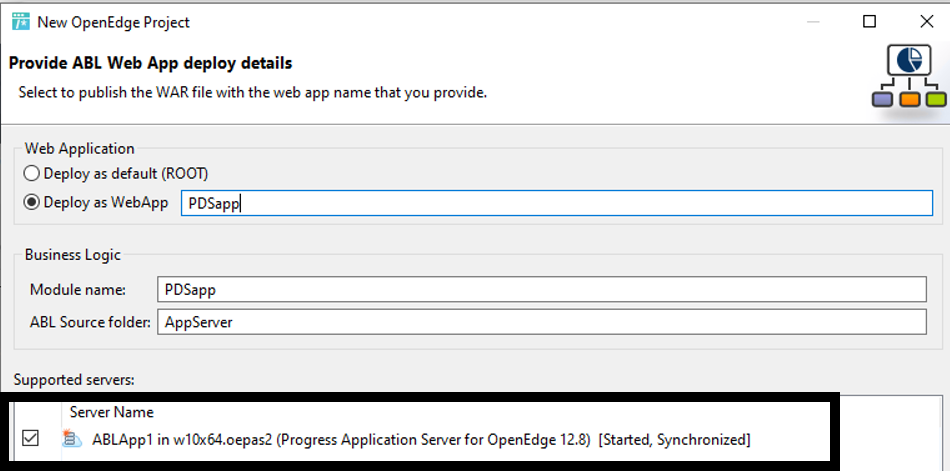
Task: Click the Web Application group title
Action: [79, 149]
